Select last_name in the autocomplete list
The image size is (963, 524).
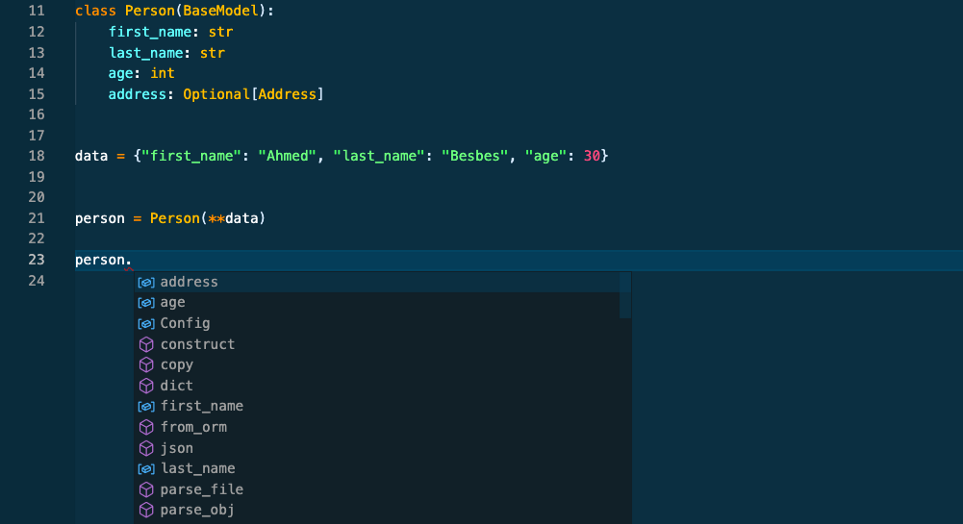(x=377, y=468)
